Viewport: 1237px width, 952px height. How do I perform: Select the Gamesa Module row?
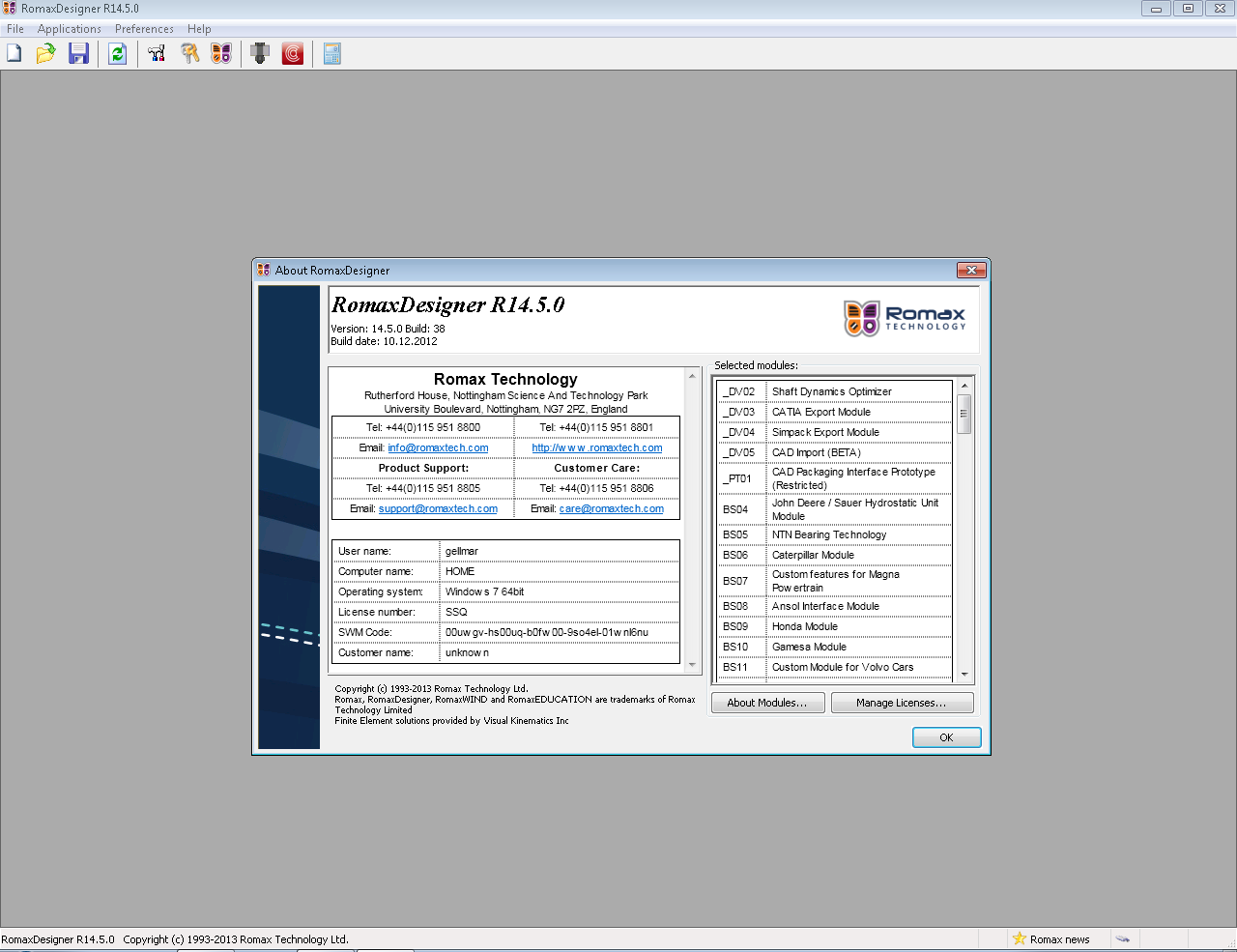click(x=835, y=647)
